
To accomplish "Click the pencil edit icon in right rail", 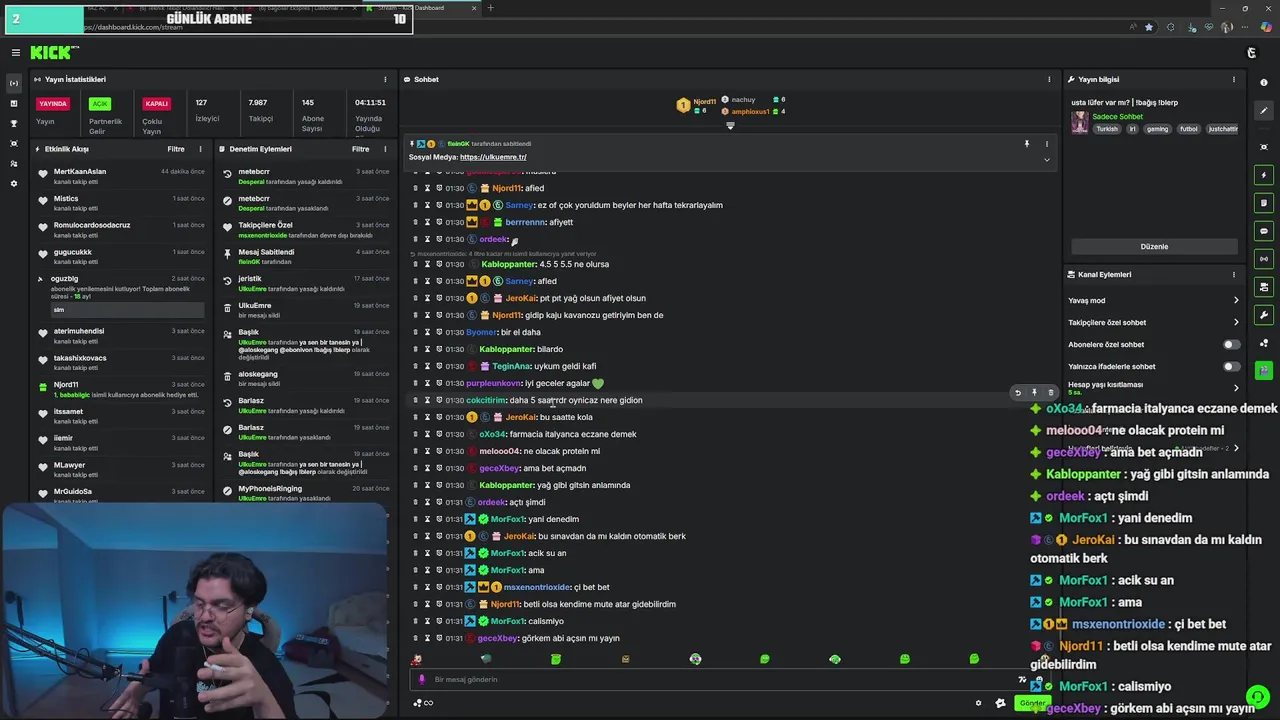I will 1264,111.
